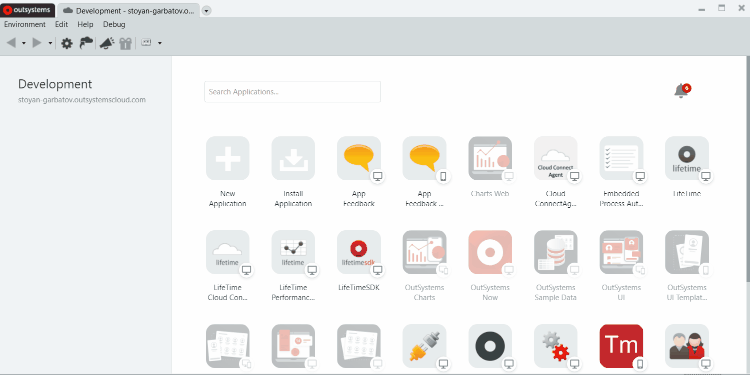Open the app with two gears icon
Screen dimensions: 750x375
[555, 346]
